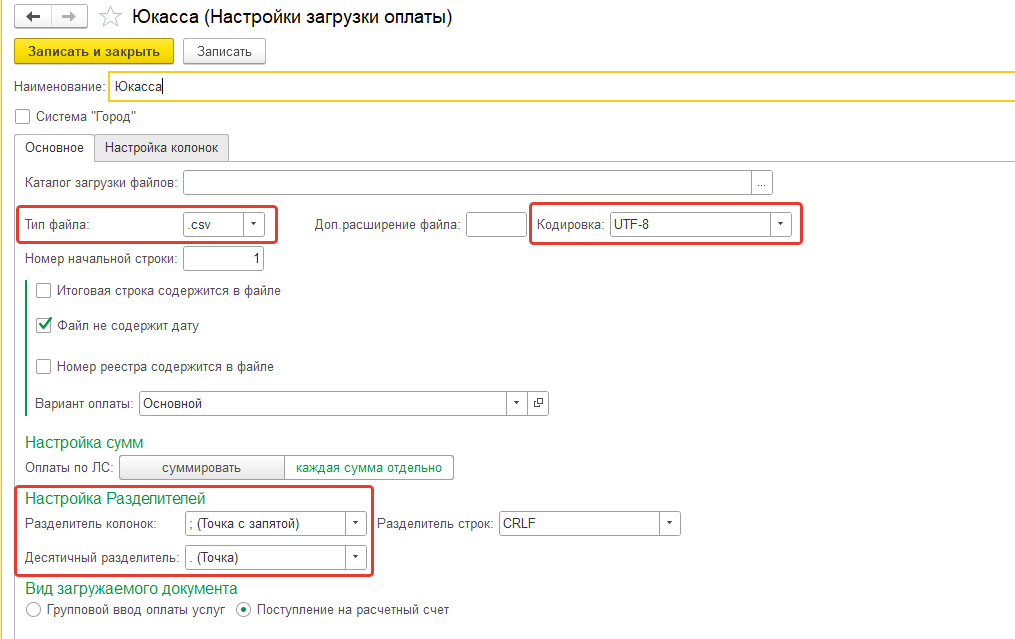Screen dimensions: 1015x639
Task: Open the Десятичный разделитель dropdown
Action: tap(355, 557)
